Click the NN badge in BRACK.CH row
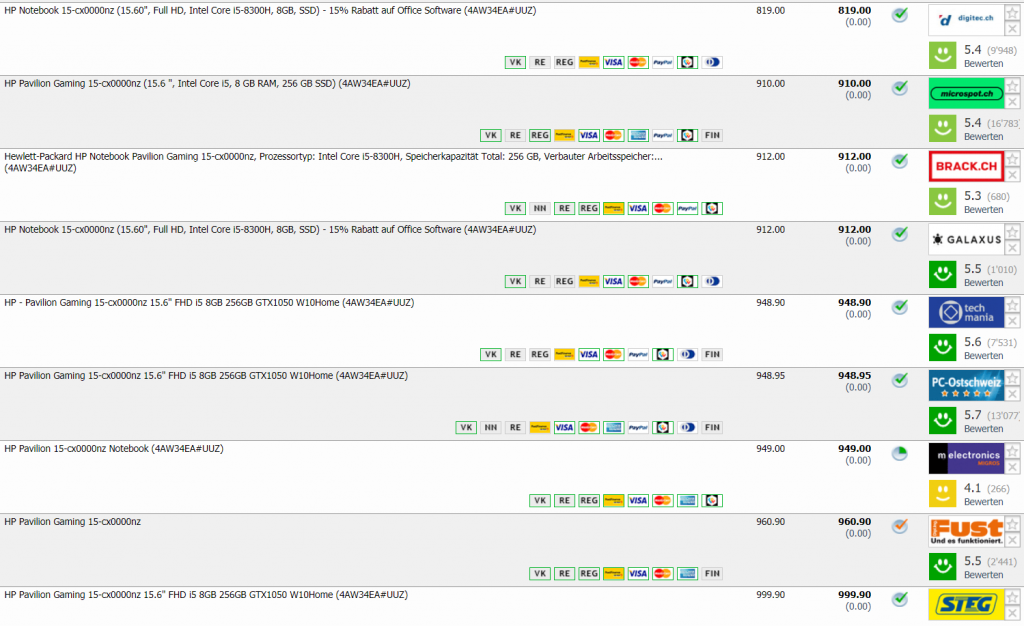 539,208
